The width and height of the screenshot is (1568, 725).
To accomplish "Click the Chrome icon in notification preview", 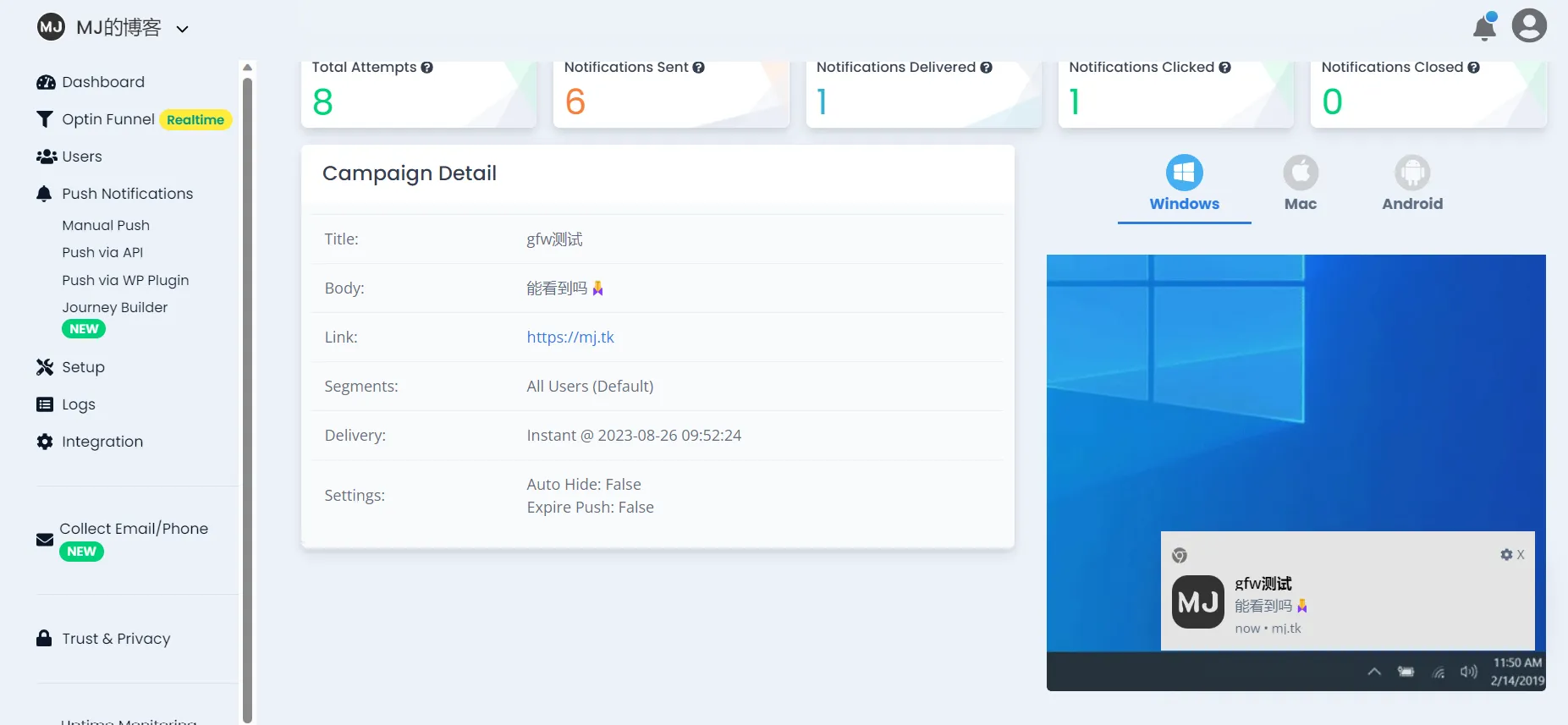I will (x=1180, y=556).
